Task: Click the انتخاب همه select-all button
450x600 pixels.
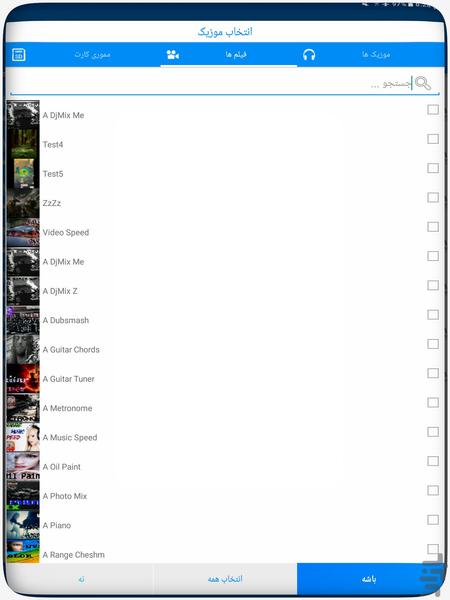Action: click(225, 579)
